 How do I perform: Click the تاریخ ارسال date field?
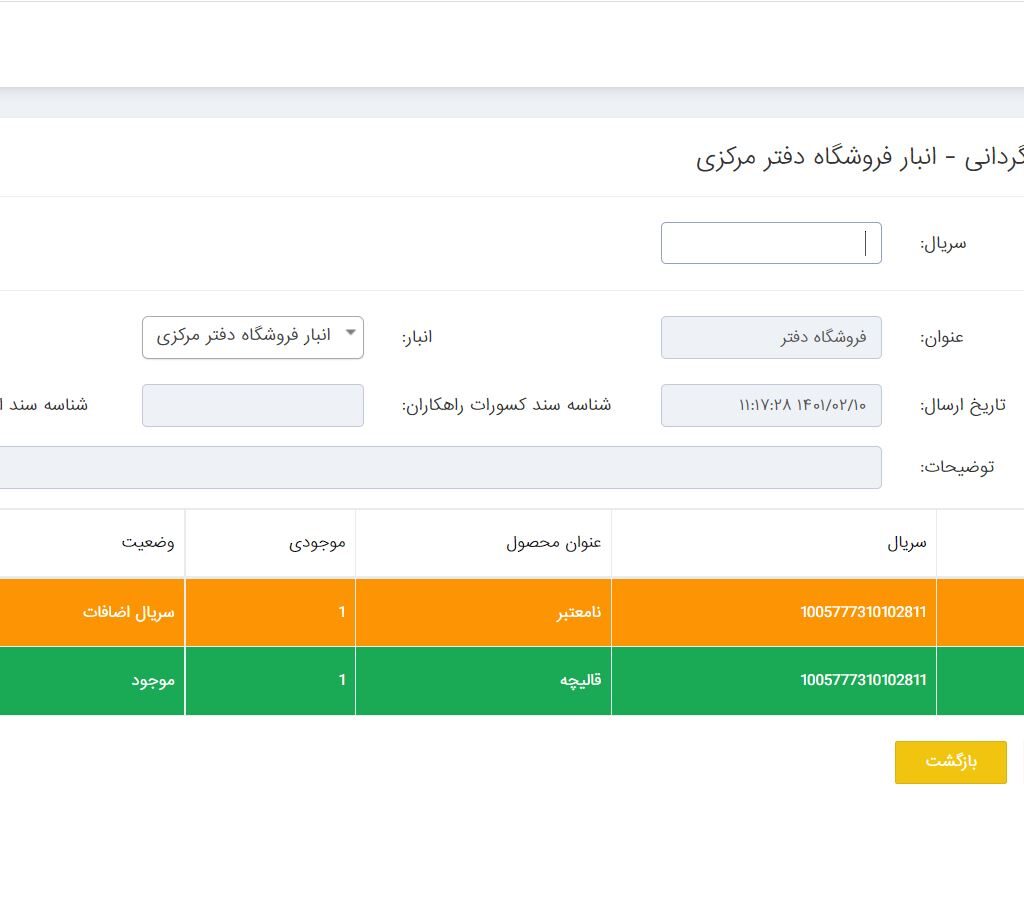(x=770, y=405)
